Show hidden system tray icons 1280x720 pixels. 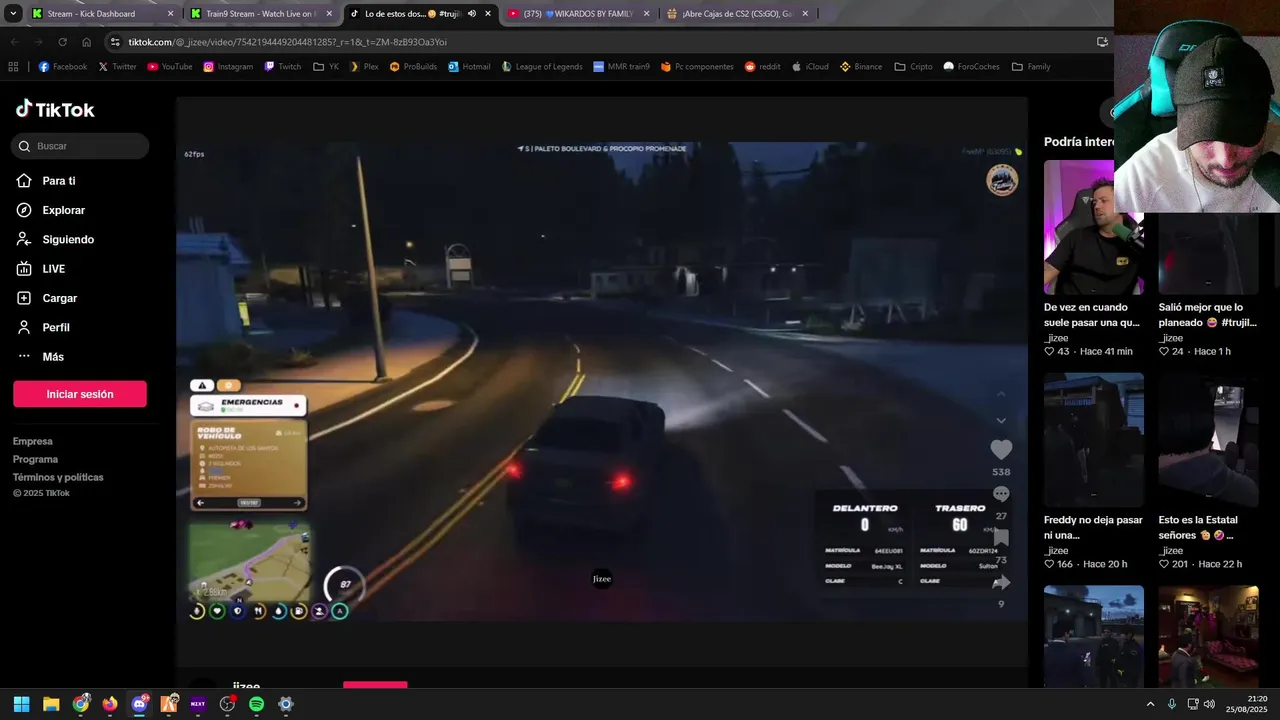pos(1150,704)
